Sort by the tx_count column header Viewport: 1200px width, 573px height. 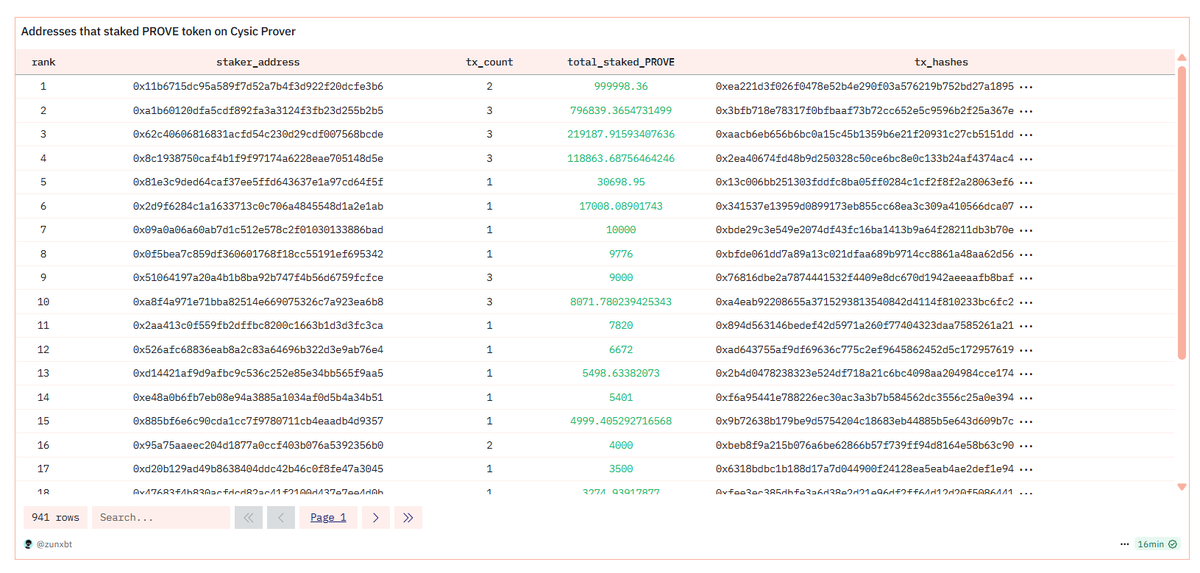[x=490, y=62]
